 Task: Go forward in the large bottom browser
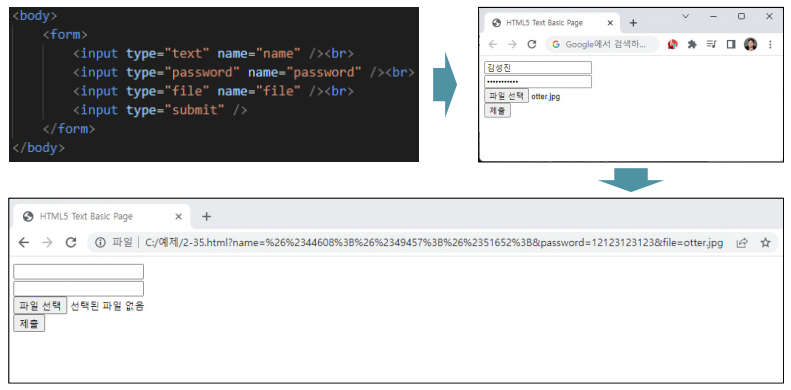[47, 243]
